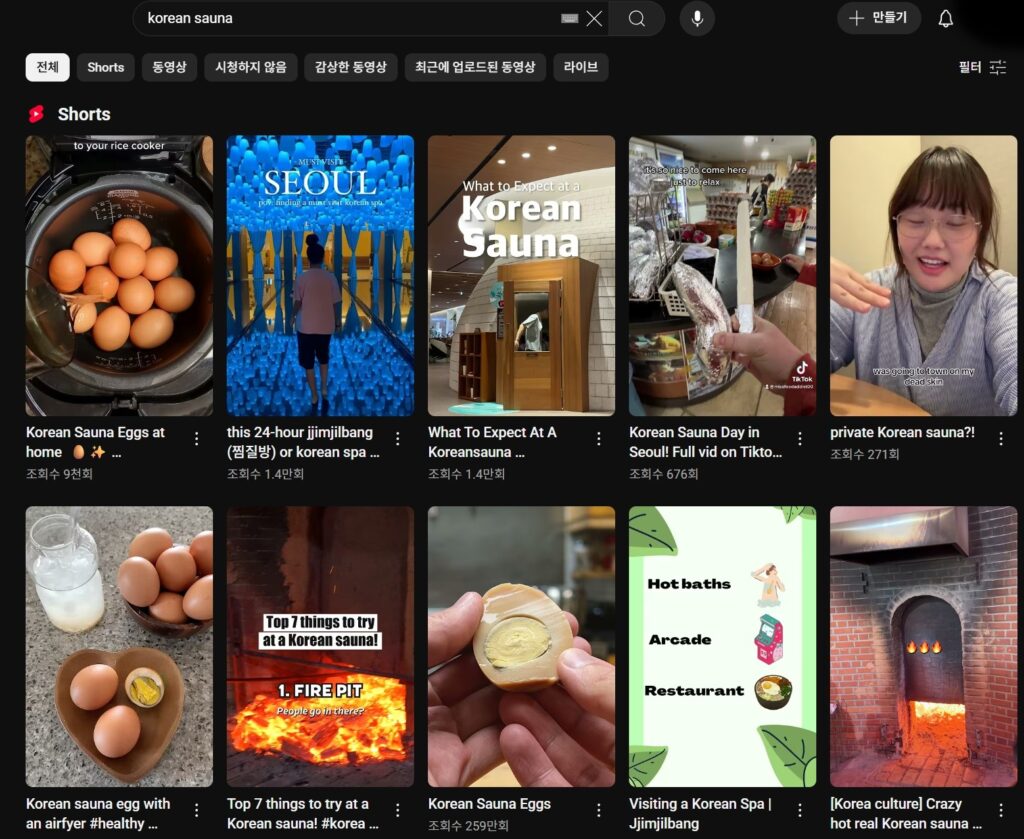Click the 만들기 create button

(878, 18)
